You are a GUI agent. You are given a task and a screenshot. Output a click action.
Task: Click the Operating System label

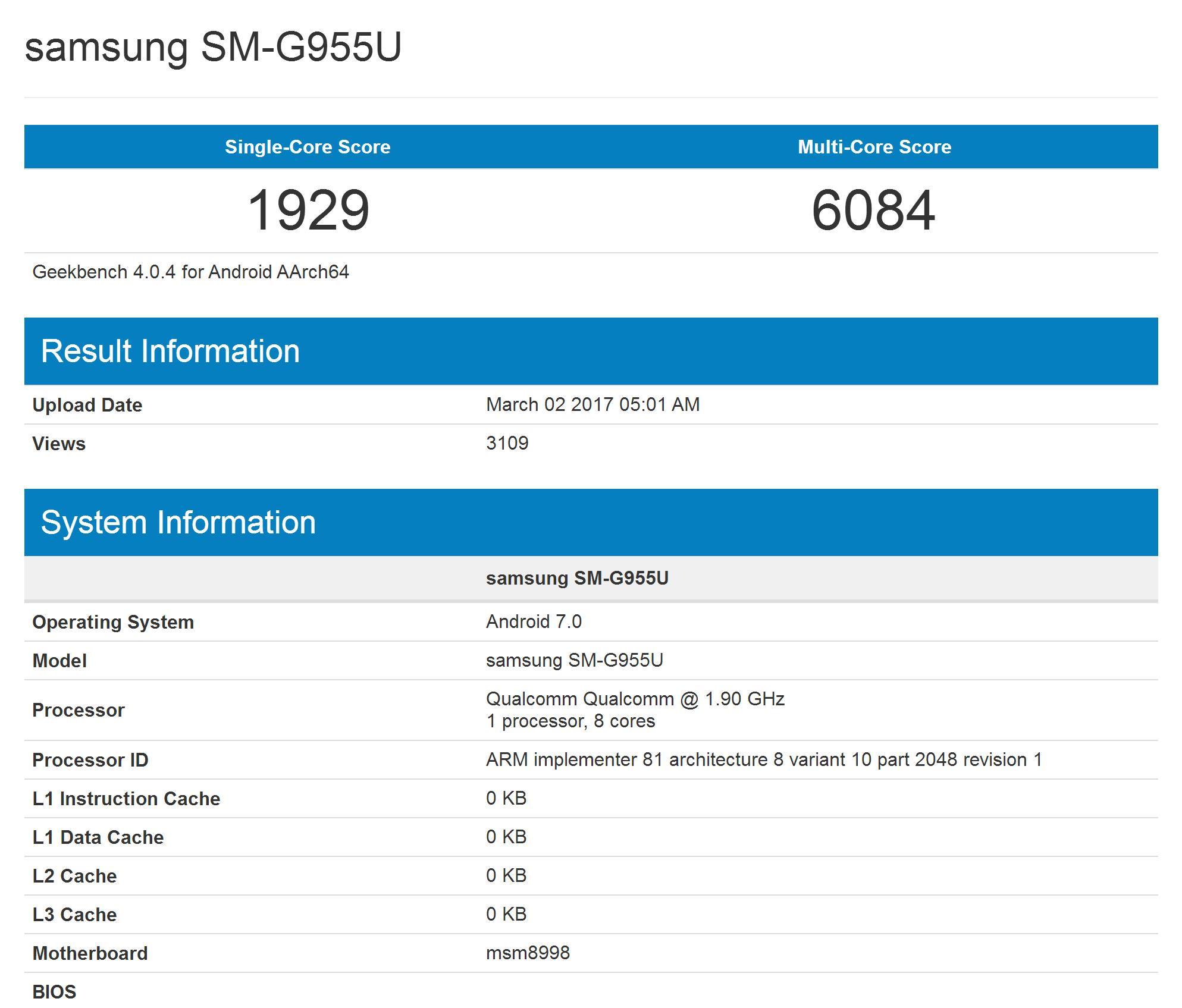[113, 622]
